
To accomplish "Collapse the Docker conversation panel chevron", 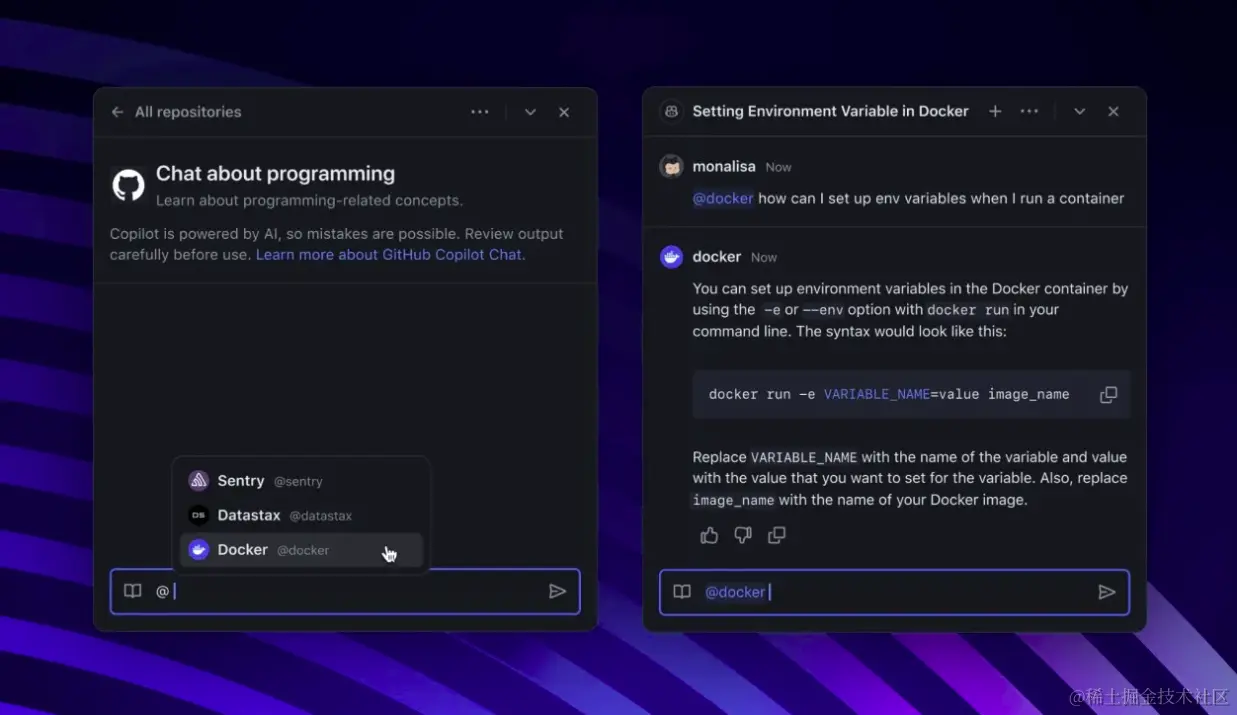I will coord(1080,111).
